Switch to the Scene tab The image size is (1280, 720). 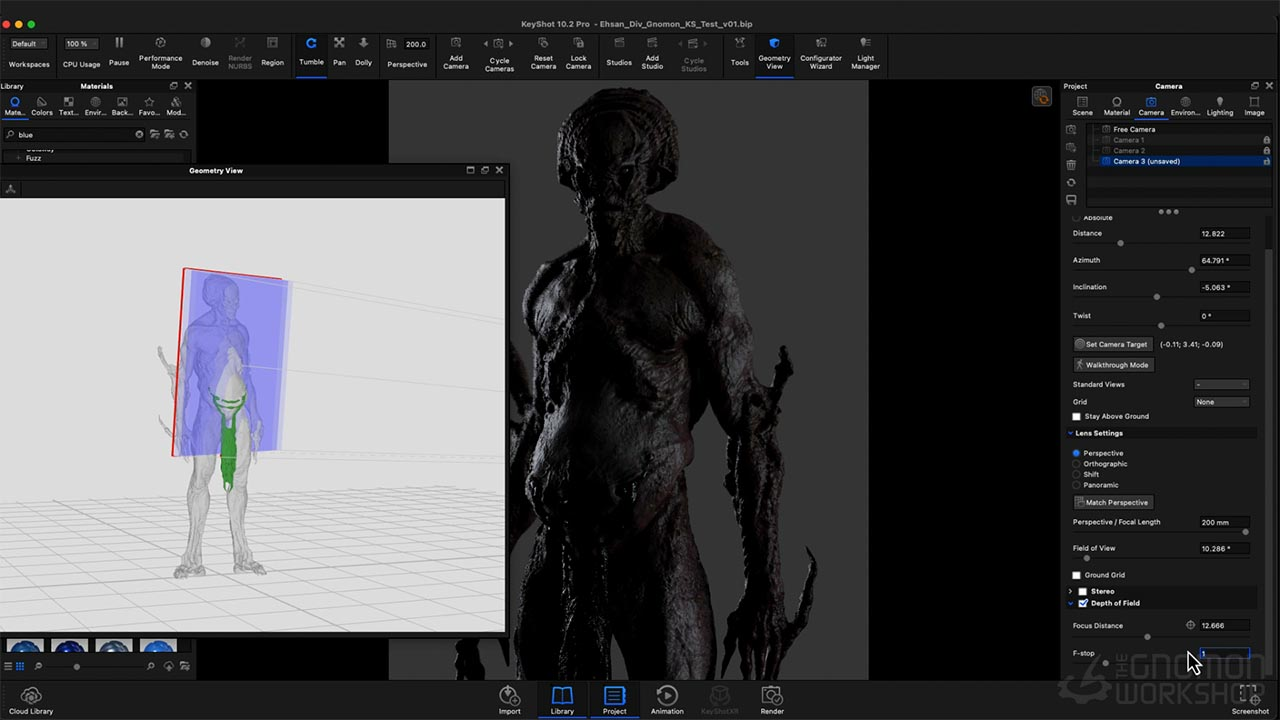[1083, 103]
